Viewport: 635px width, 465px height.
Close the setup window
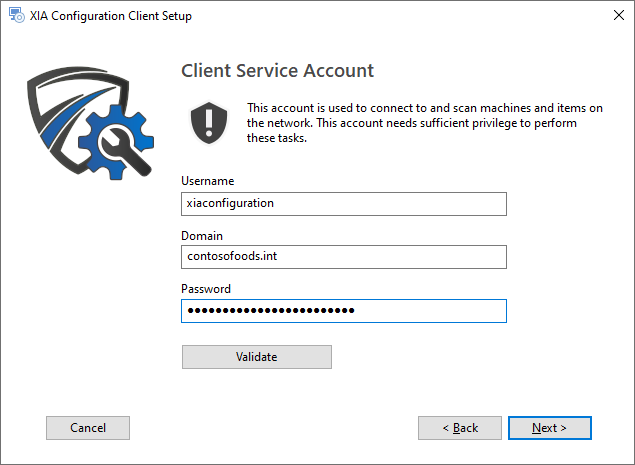click(618, 15)
